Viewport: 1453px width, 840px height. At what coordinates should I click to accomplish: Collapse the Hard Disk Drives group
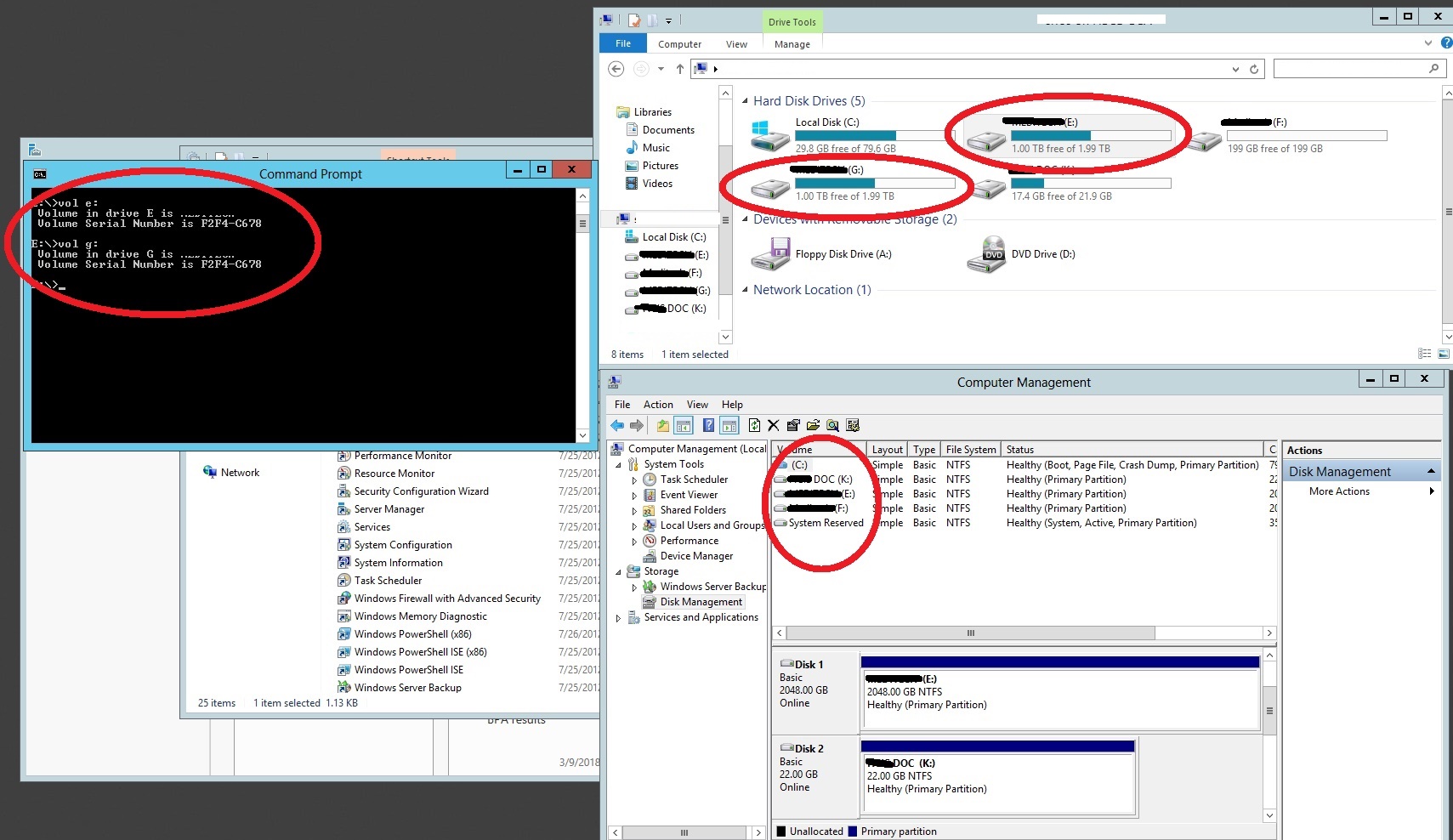pyautogui.click(x=745, y=101)
